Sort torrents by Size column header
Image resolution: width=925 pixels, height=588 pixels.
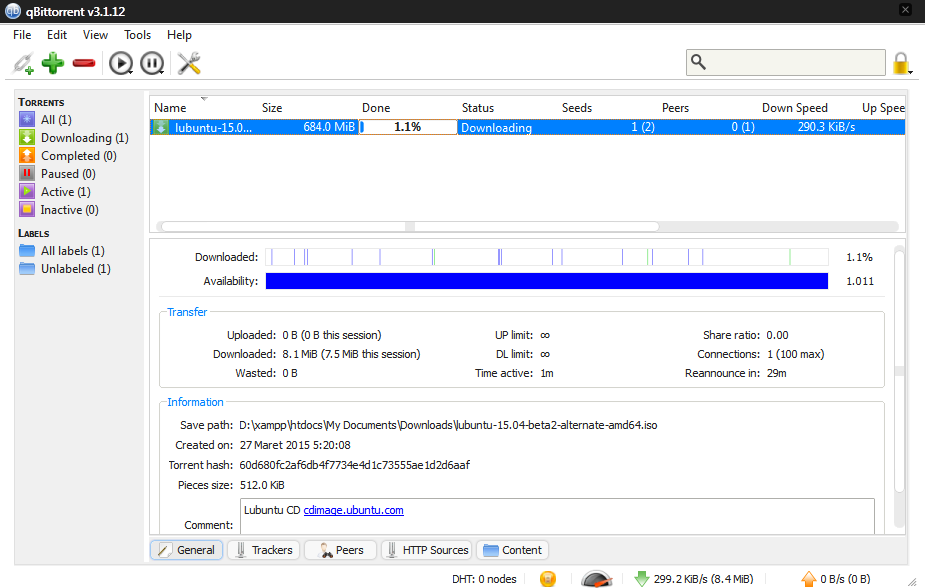point(272,108)
